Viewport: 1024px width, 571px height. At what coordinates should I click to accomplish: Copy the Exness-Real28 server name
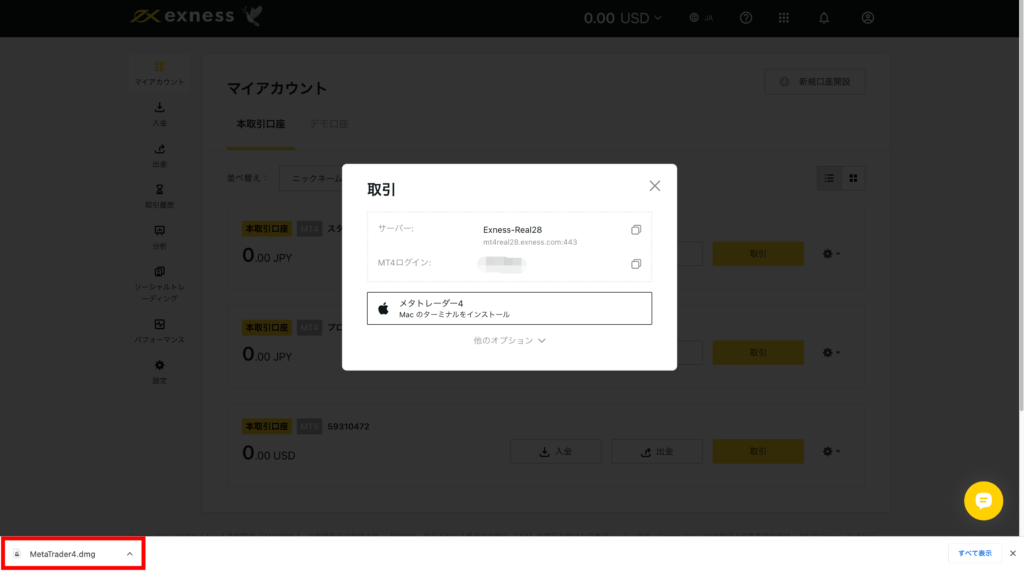coord(635,230)
